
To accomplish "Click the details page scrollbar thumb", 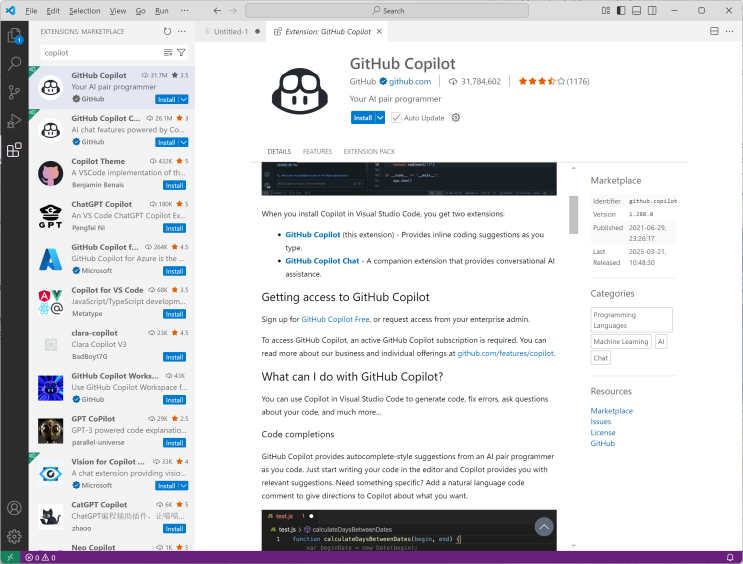I will (x=573, y=215).
